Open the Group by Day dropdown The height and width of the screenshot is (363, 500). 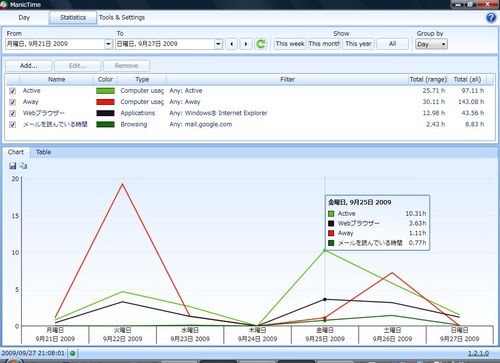coord(431,44)
